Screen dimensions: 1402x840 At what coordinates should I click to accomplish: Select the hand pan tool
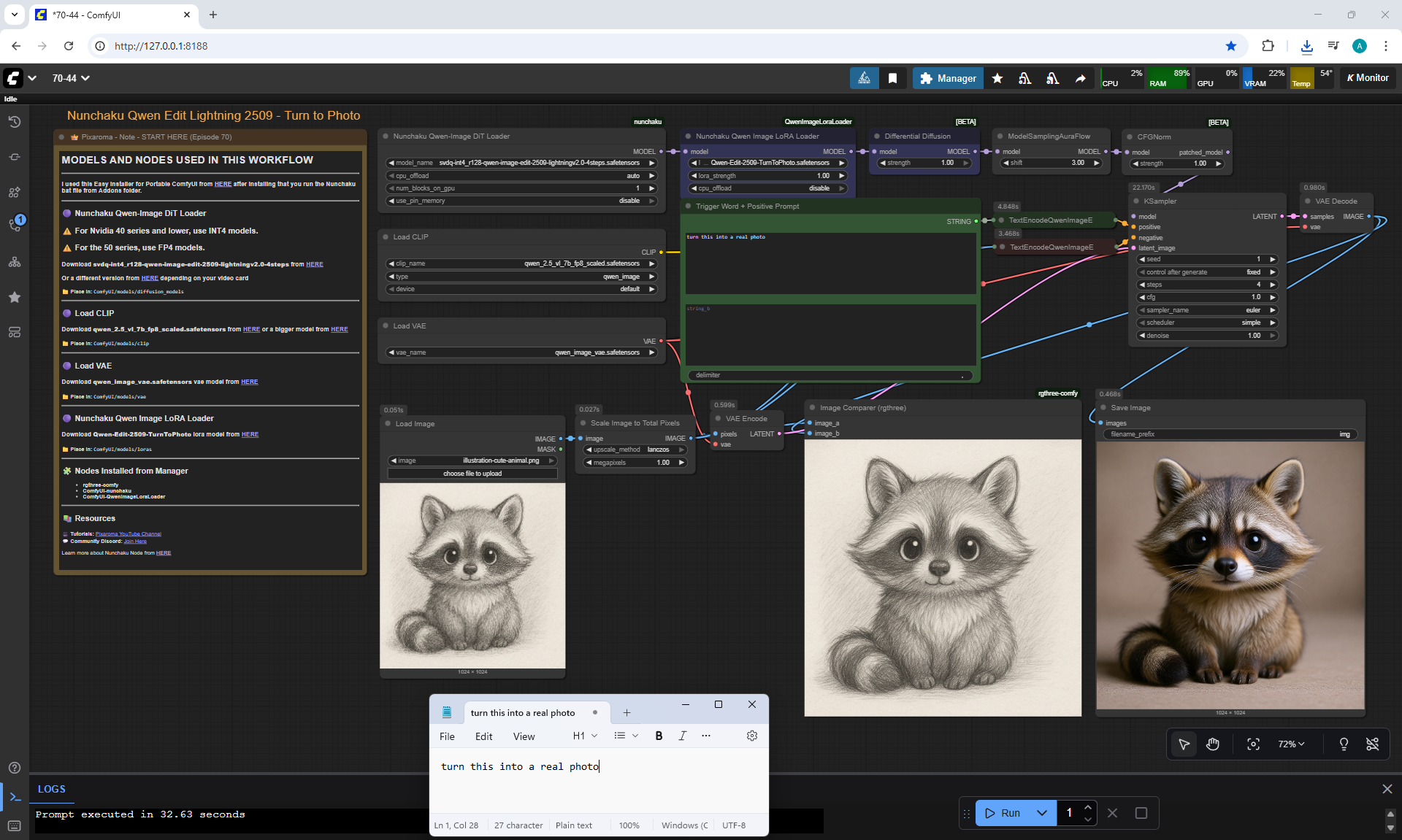(x=1213, y=744)
